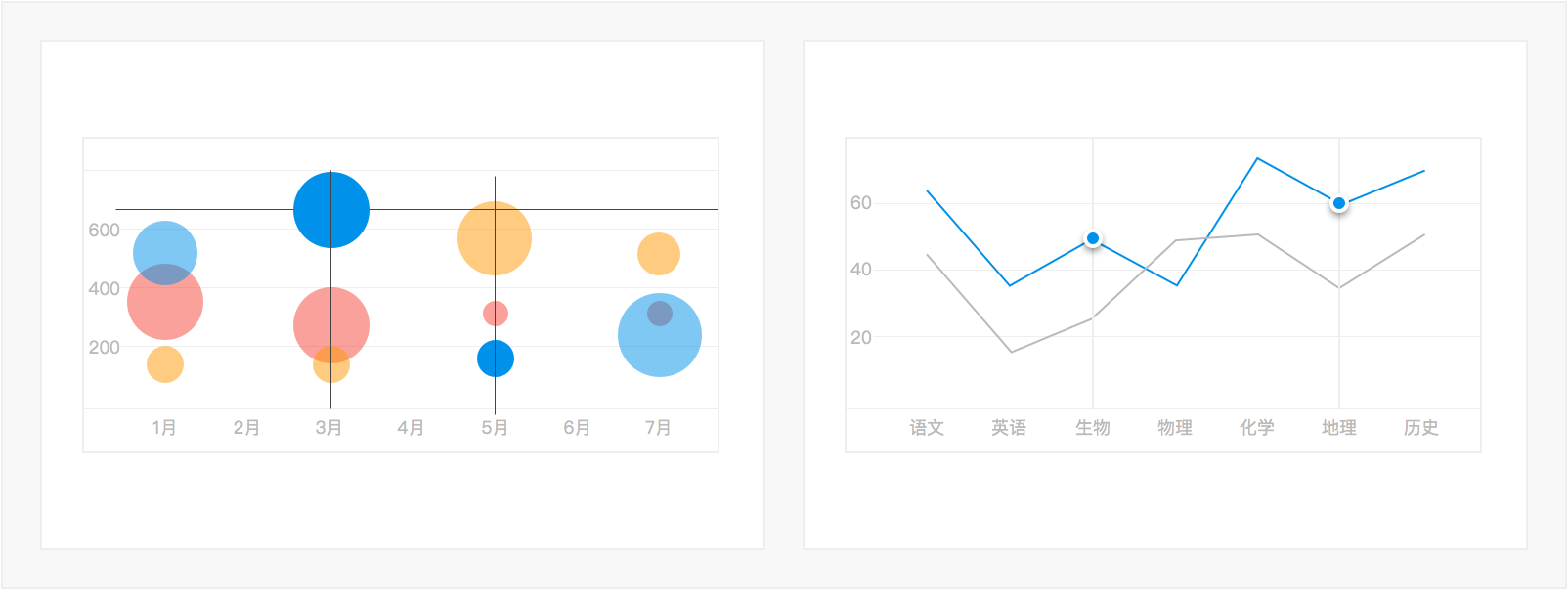Click the 历史 axis label
Image resolution: width=1568 pixels, height=590 pixels.
coord(1421,427)
